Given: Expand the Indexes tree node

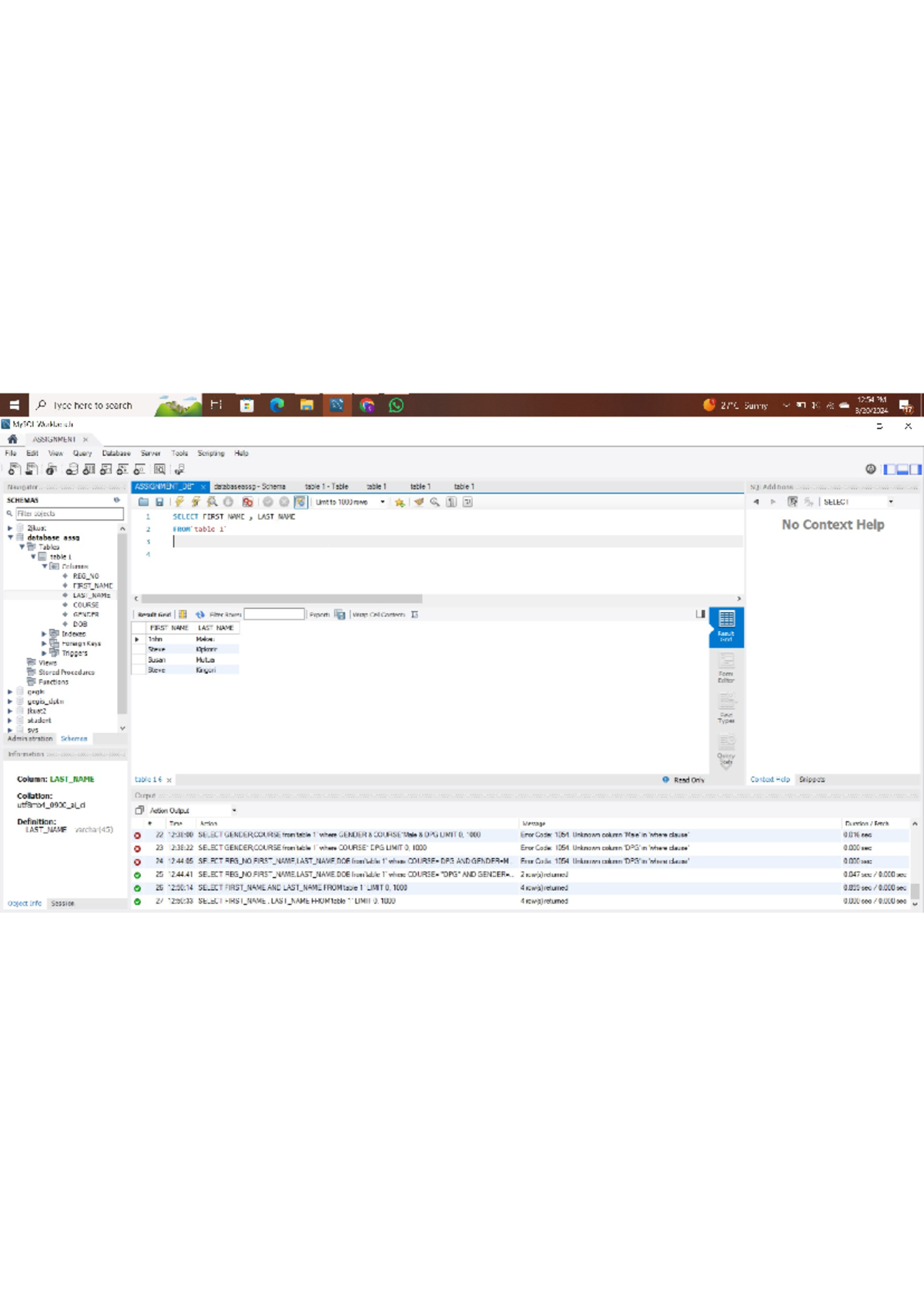Looking at the screenshot, I should (x=44, y=634).
